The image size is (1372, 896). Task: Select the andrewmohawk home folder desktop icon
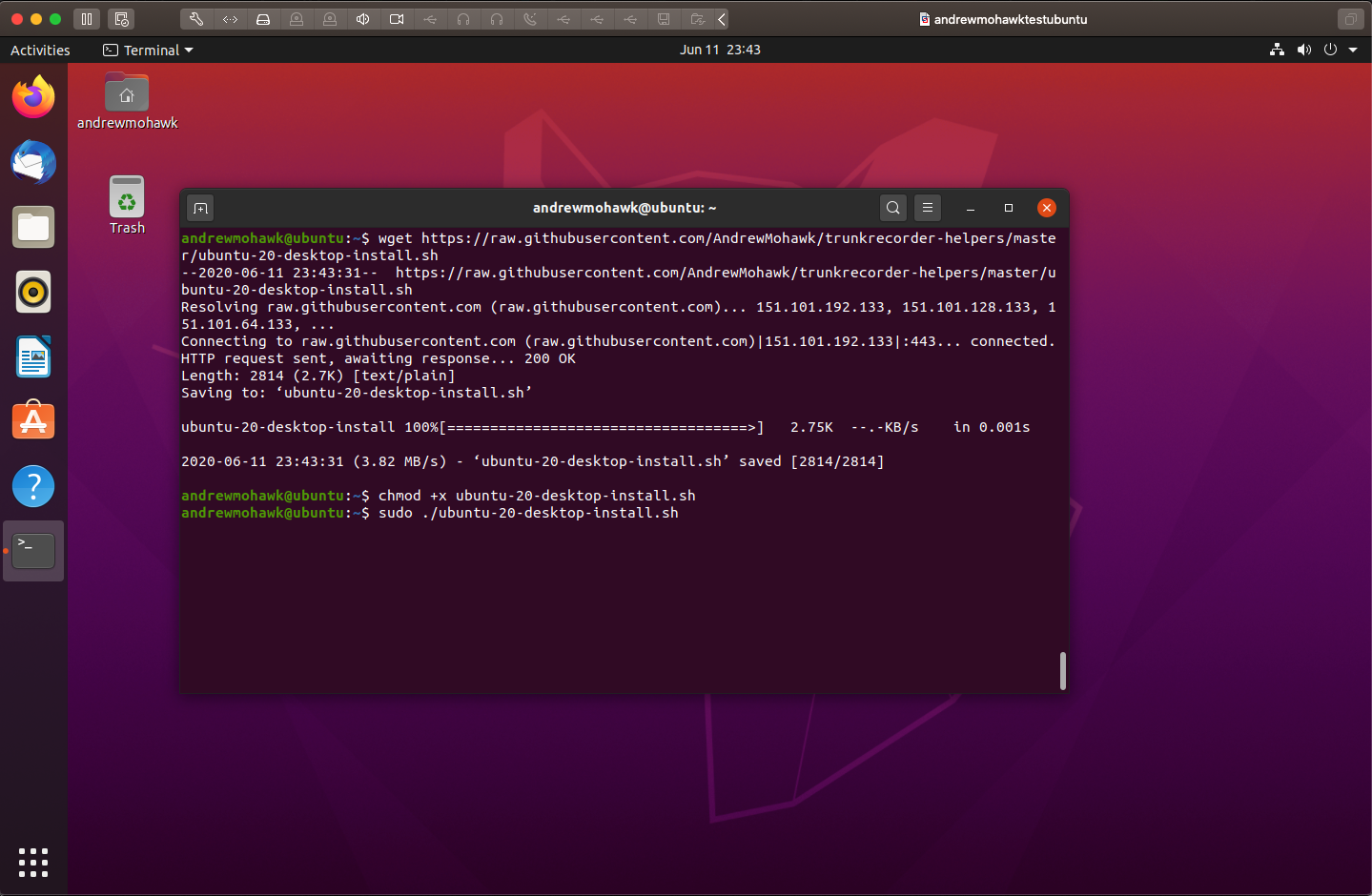click(x=127, y=101)
